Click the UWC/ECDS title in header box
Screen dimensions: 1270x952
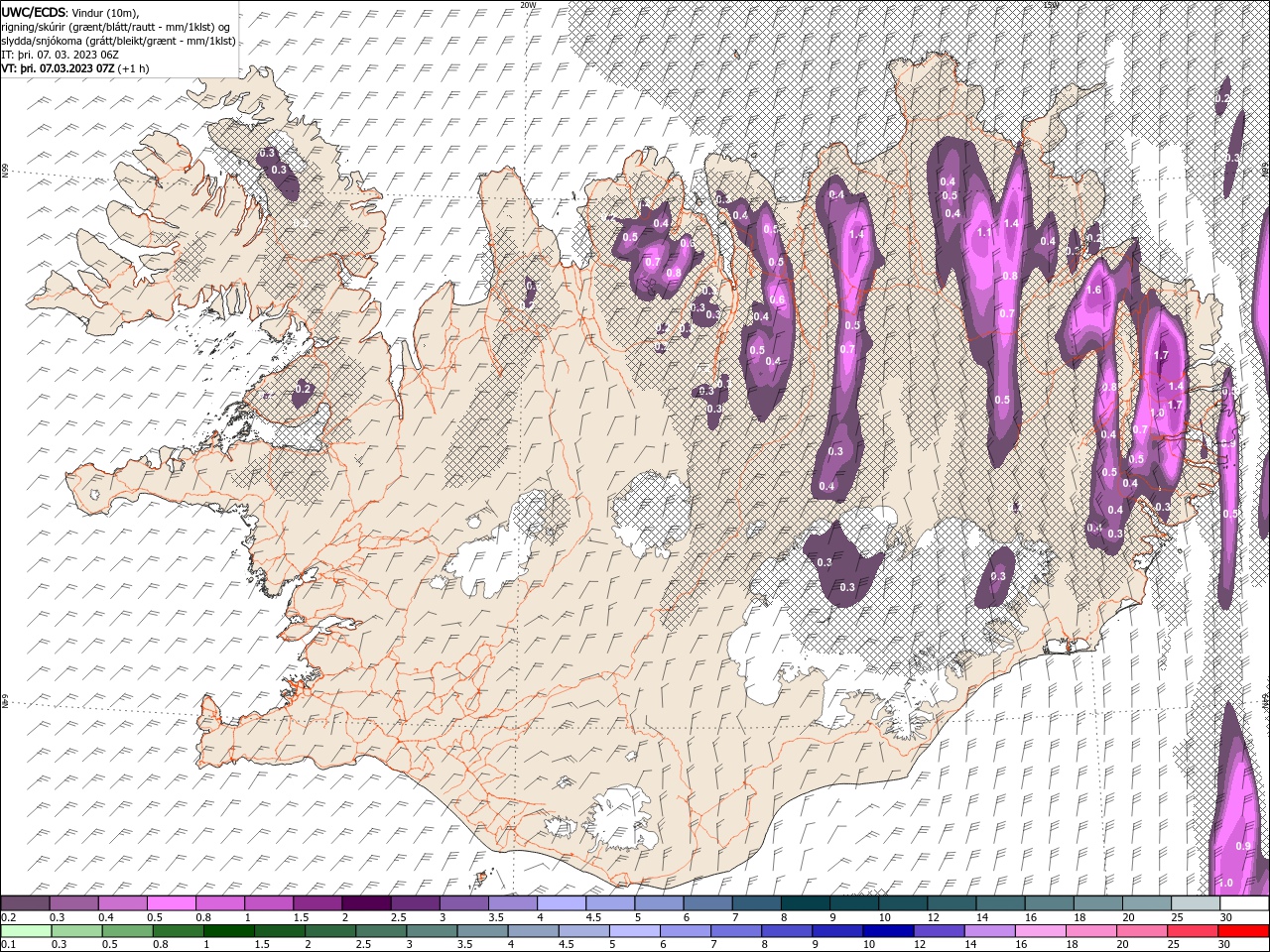click(34, 11)
